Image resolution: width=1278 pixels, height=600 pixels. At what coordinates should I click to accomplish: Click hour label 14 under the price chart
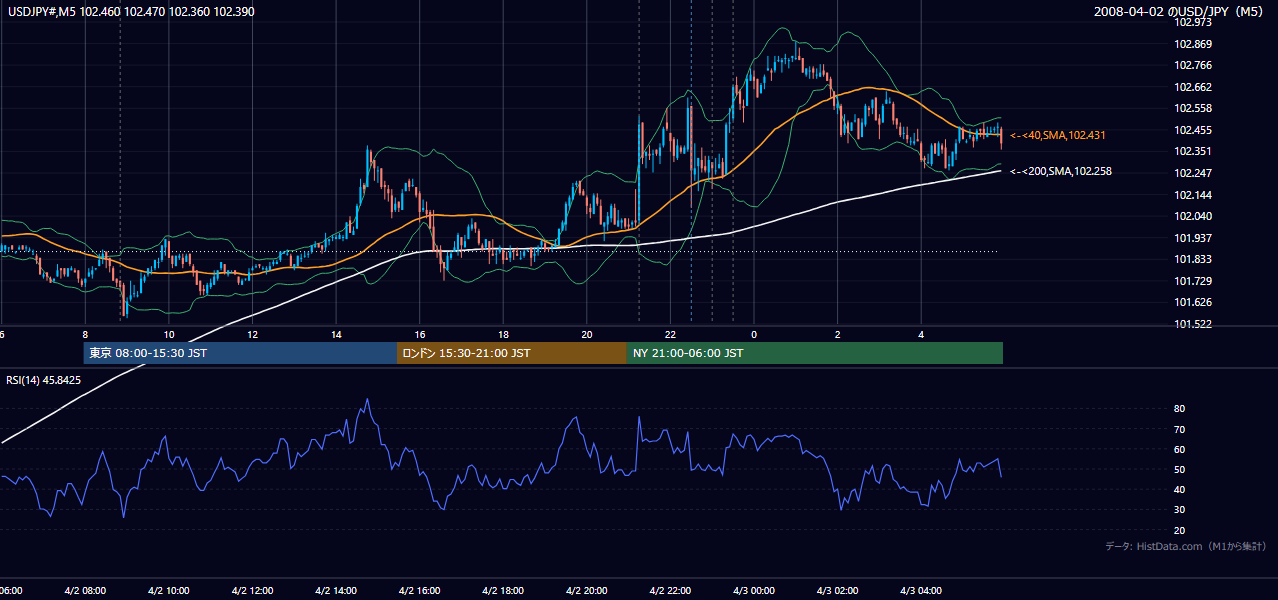336,334
